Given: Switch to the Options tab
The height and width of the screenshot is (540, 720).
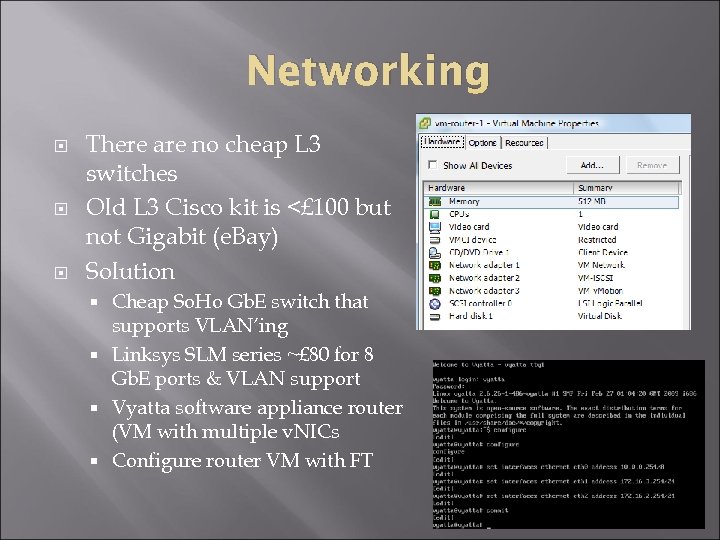Looking at the screenshot, I should (x=482, y=143).
